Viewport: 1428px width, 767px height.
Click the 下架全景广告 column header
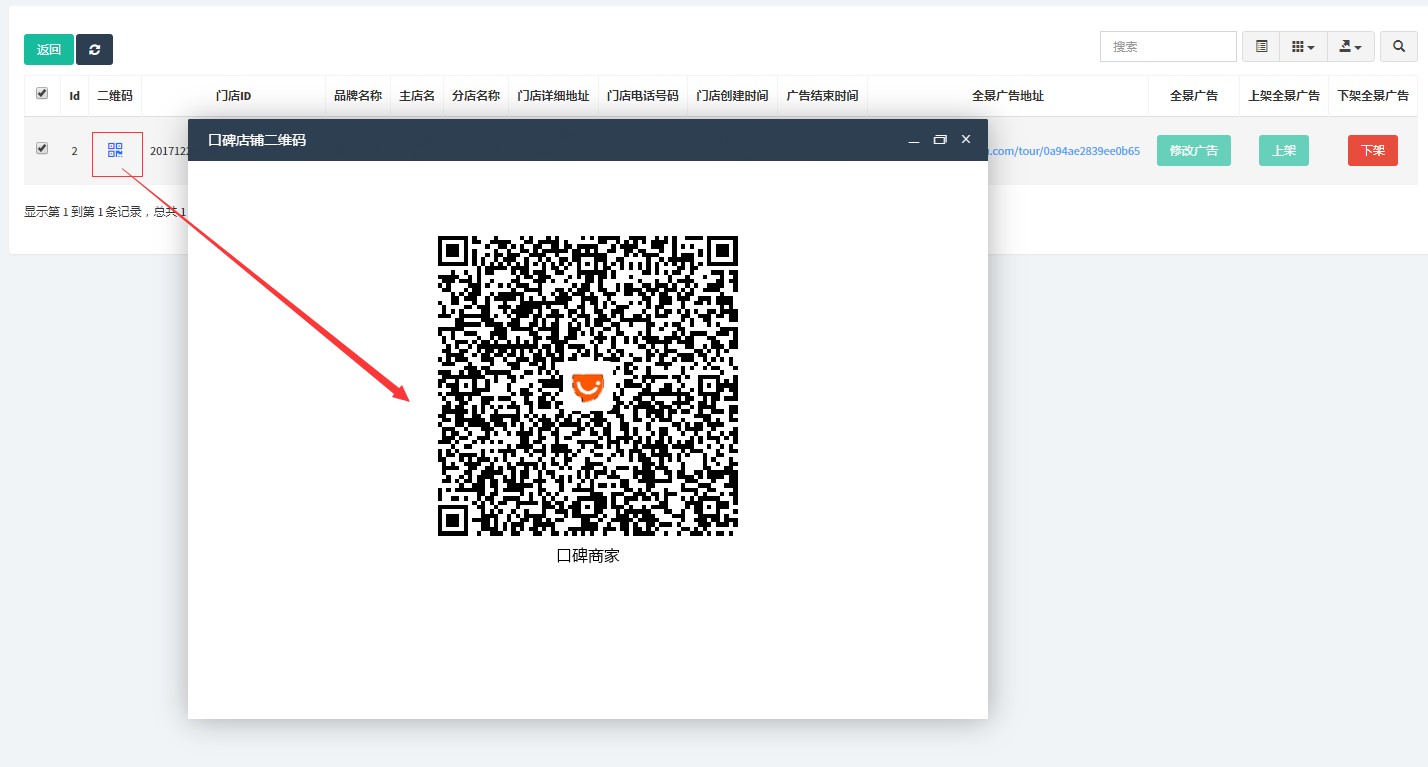click(x=1373, y=96)
